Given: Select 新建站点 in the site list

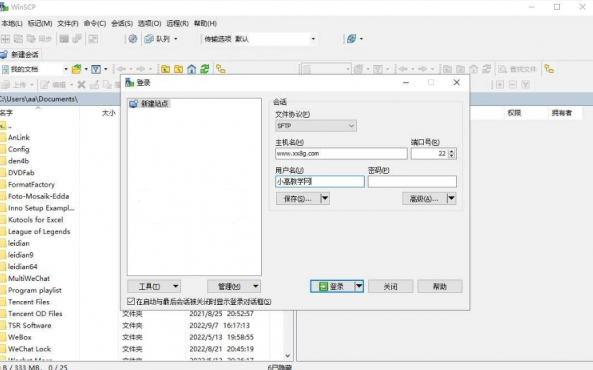Looking at the screenshot, I should 149,103.
